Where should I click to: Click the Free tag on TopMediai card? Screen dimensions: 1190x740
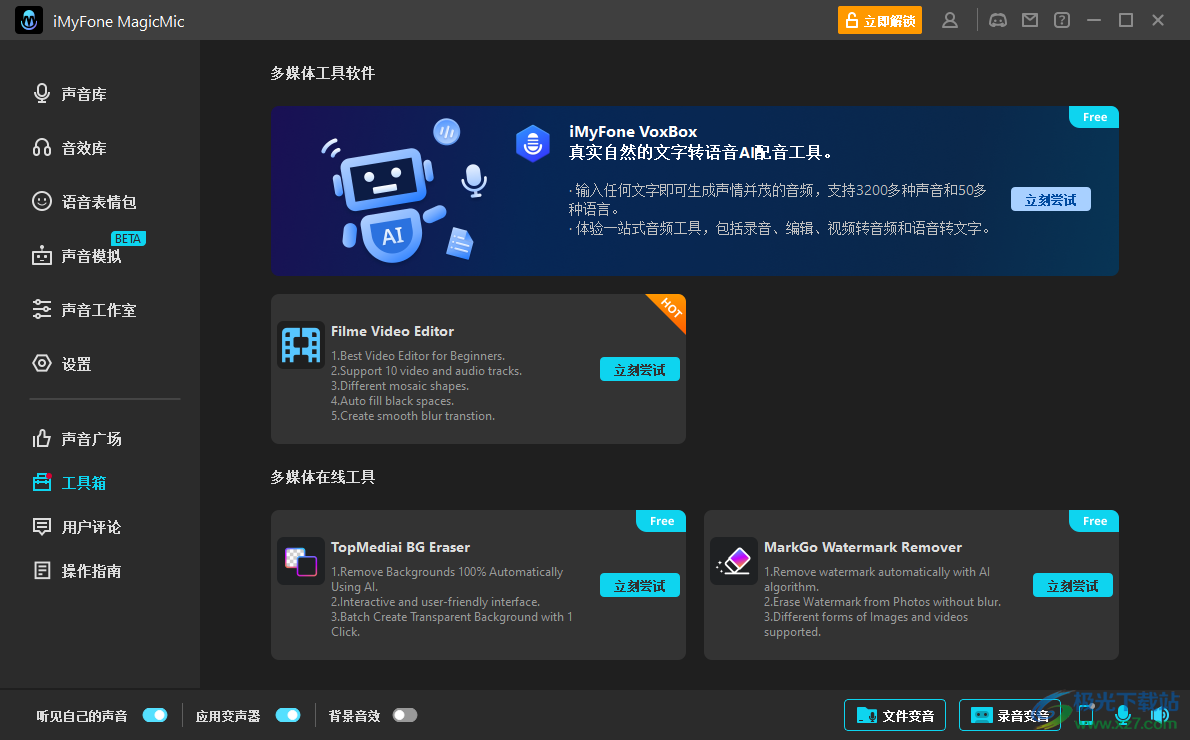click(x=661, y=521)
